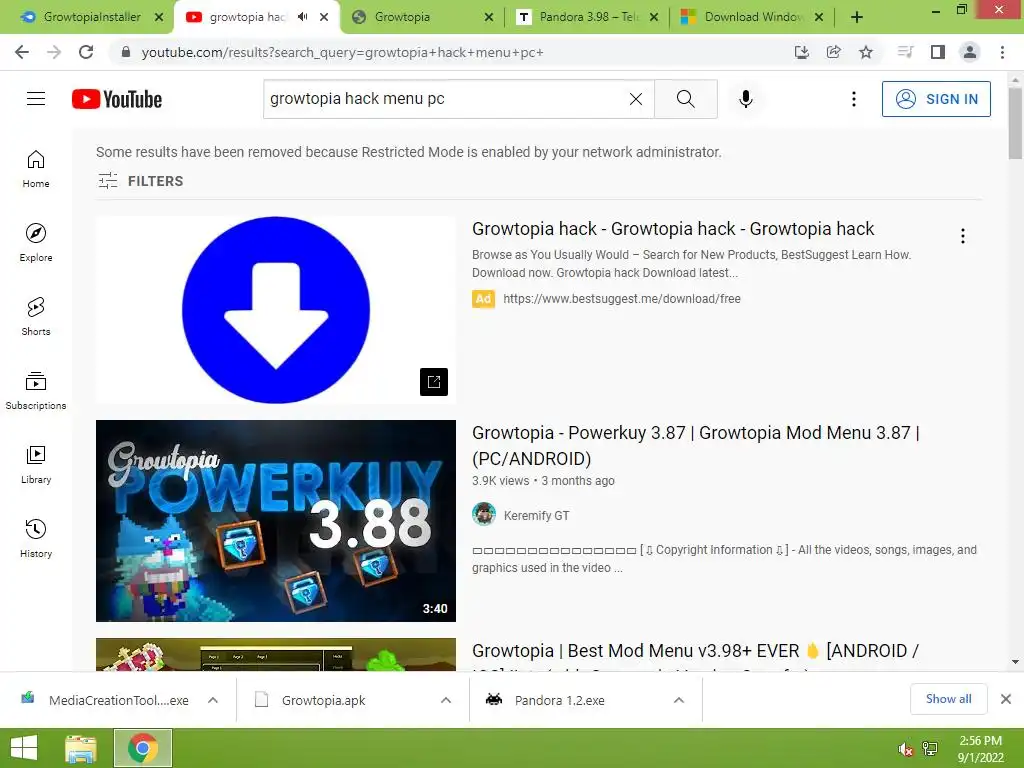Expand MediaCreationTool.exe download options

(x=213, y=700)
